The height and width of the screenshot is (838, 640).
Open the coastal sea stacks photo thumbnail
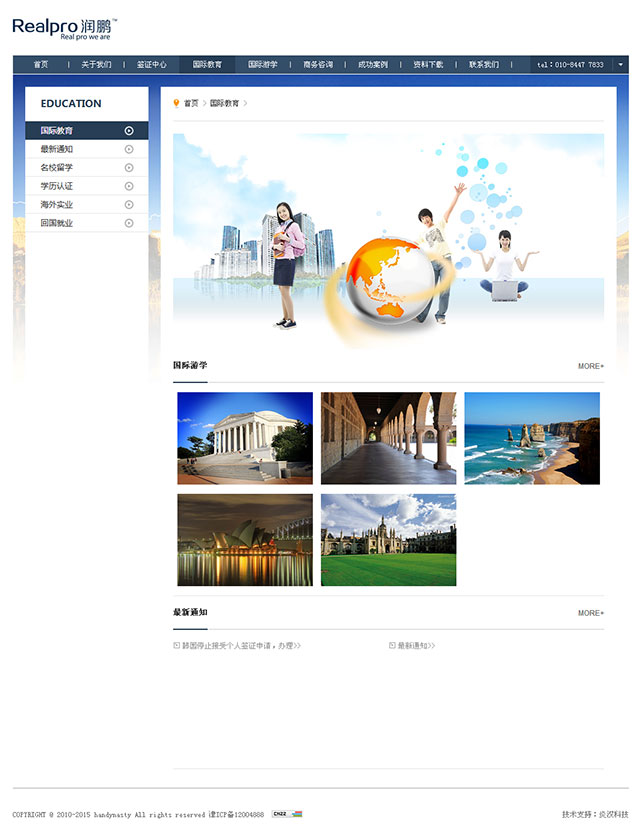[532, 438]
